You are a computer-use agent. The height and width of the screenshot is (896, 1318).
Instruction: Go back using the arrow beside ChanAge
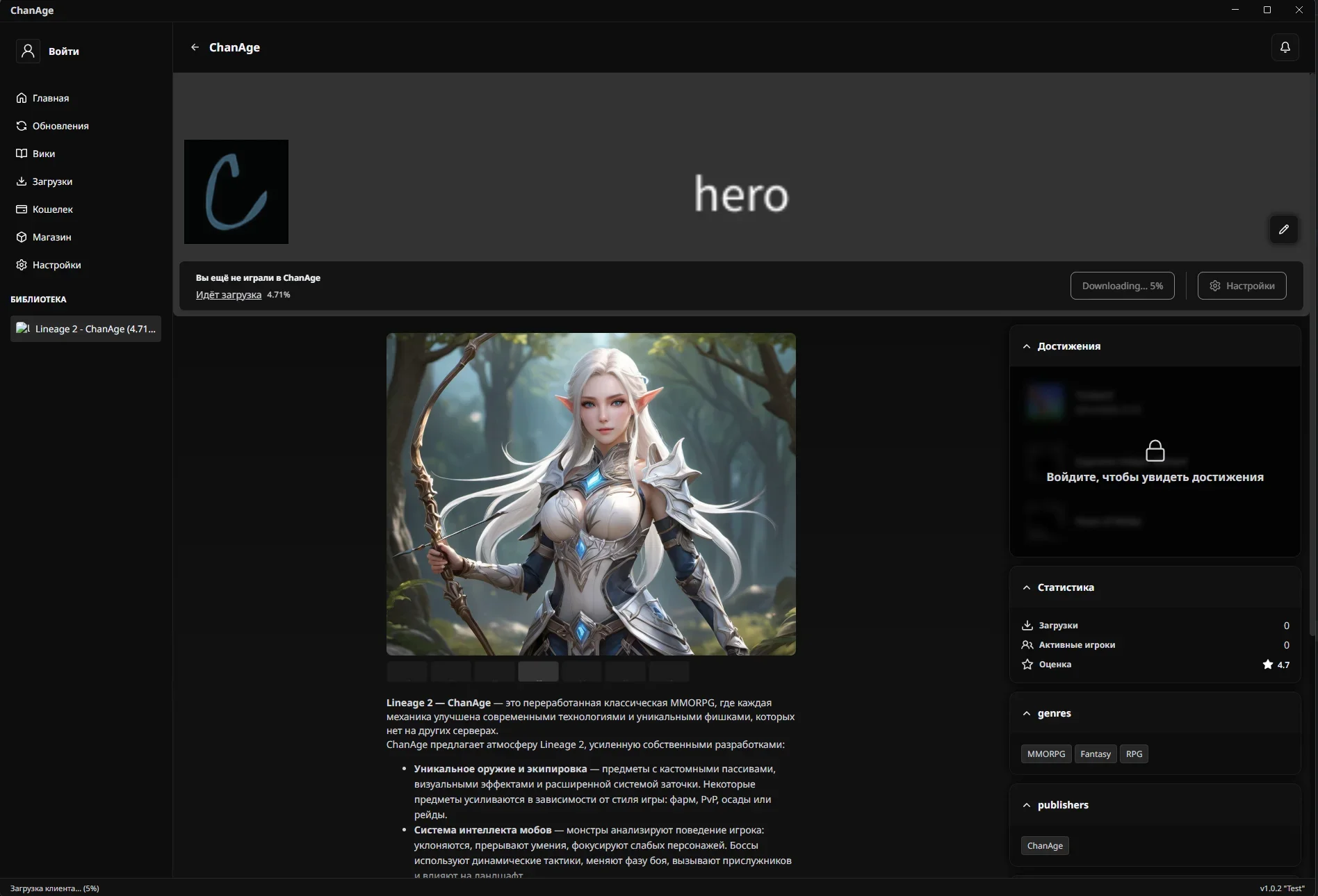(x=195, y=47)
